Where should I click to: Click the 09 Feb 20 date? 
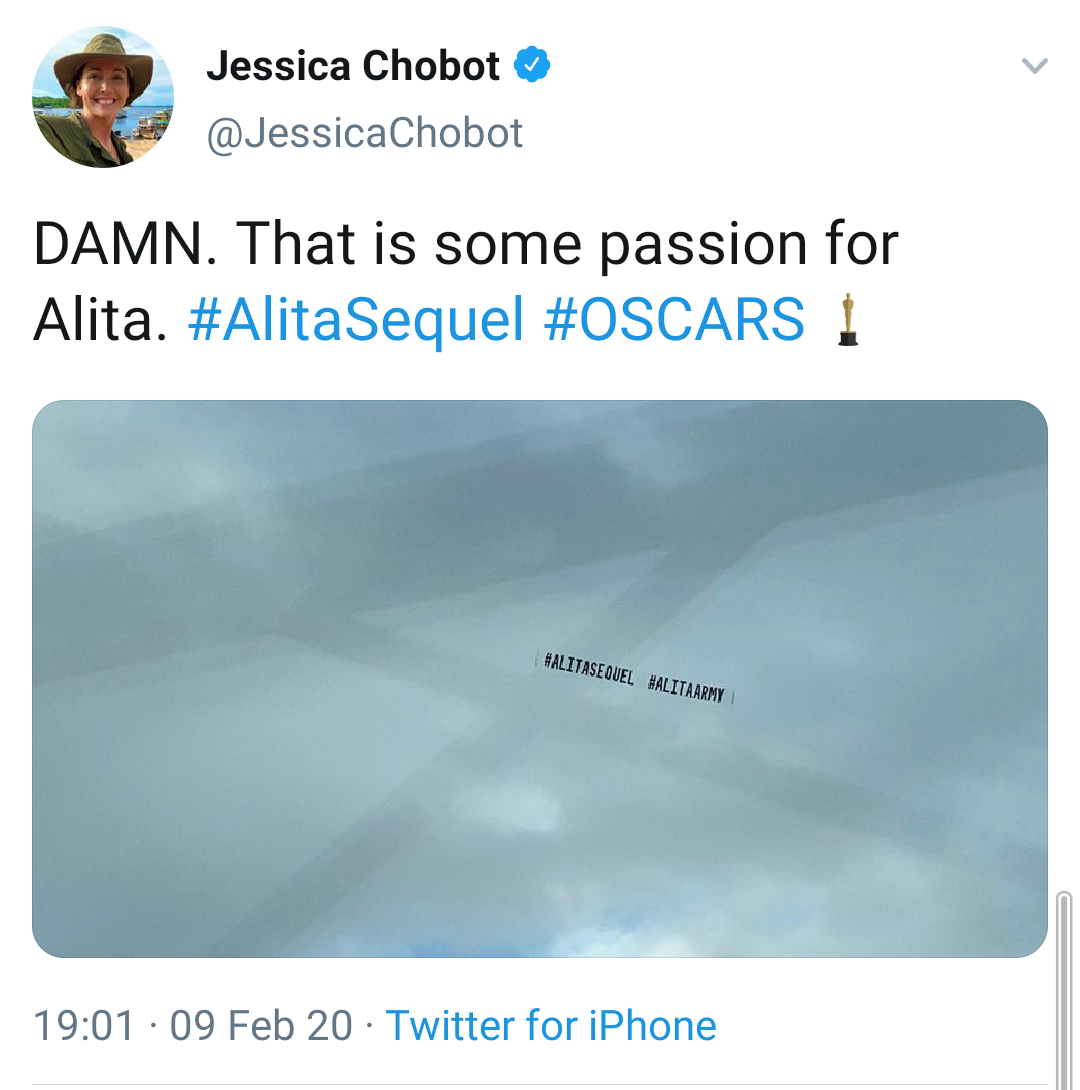coord(261,1026)
